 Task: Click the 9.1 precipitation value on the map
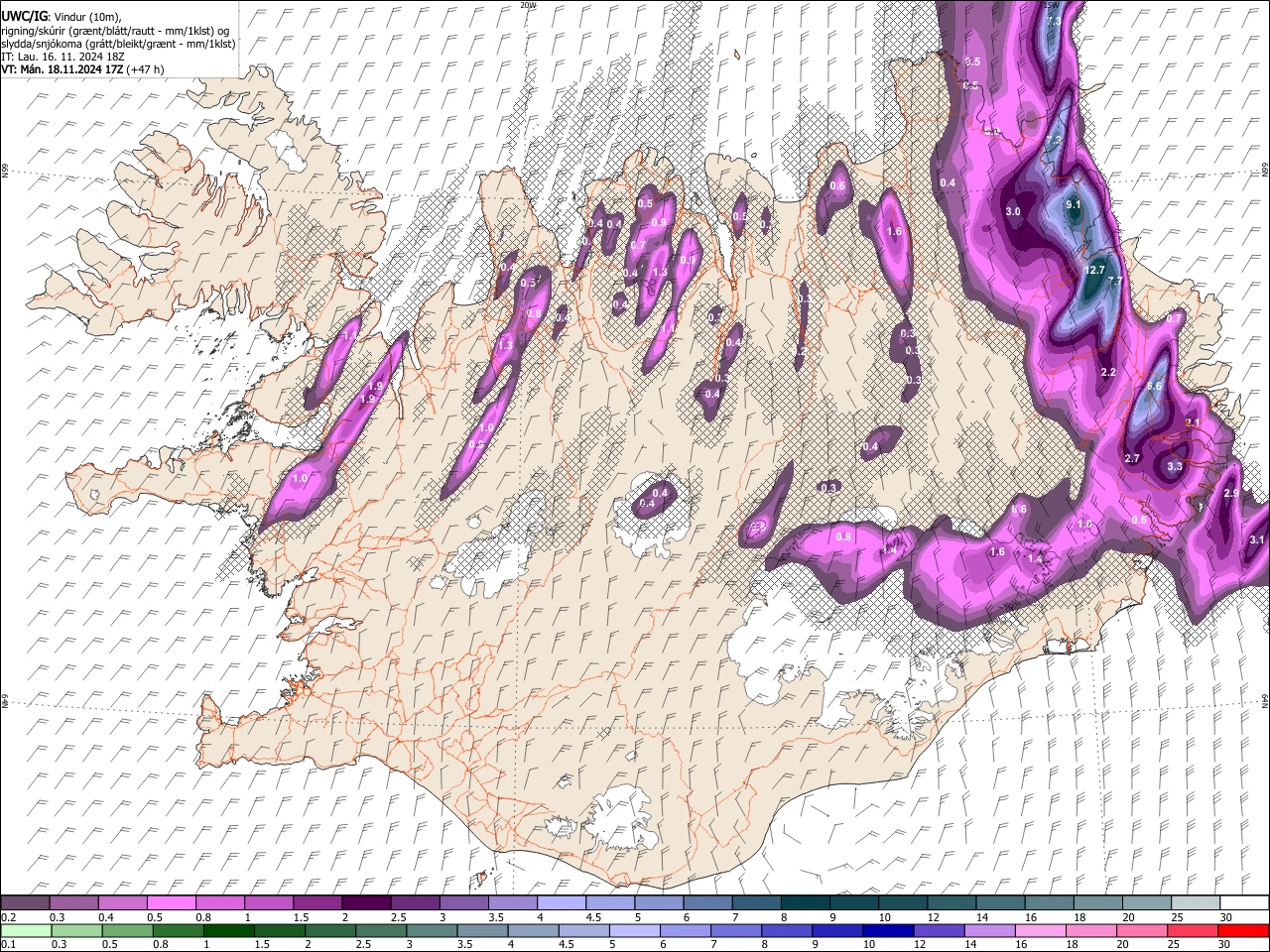(1073, 204)
